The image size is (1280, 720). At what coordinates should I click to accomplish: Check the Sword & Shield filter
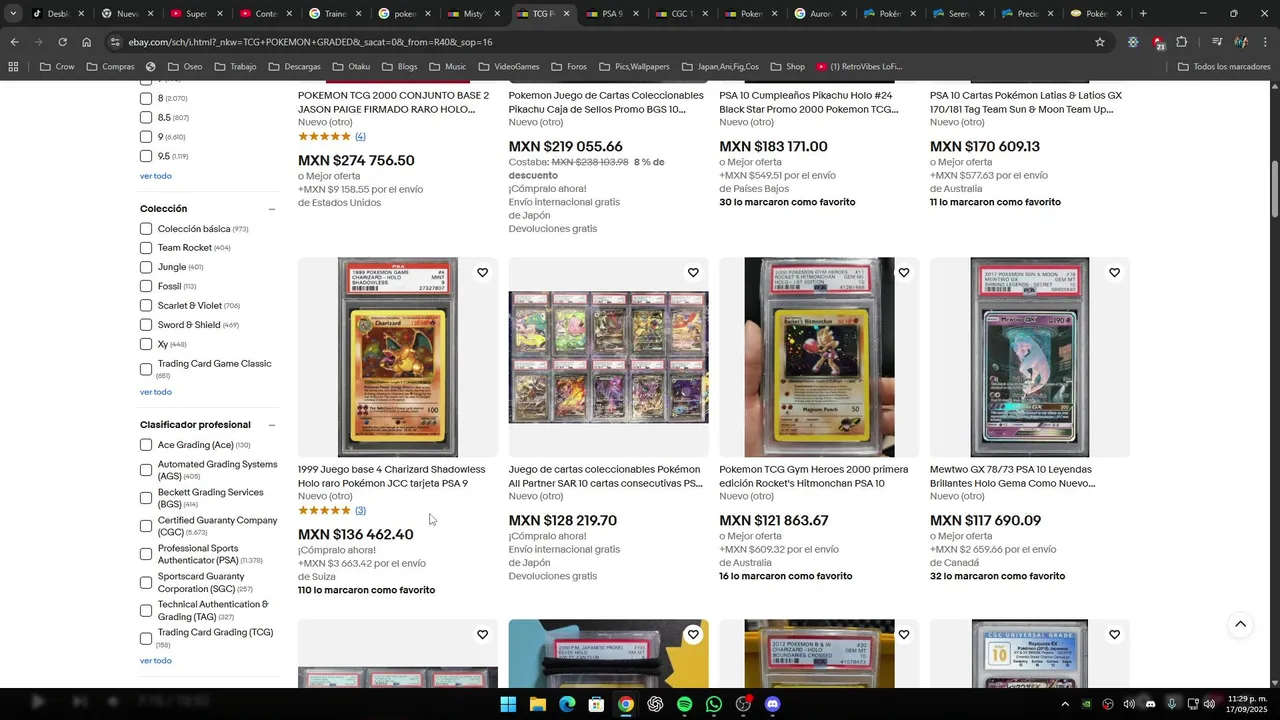(146, 325)
